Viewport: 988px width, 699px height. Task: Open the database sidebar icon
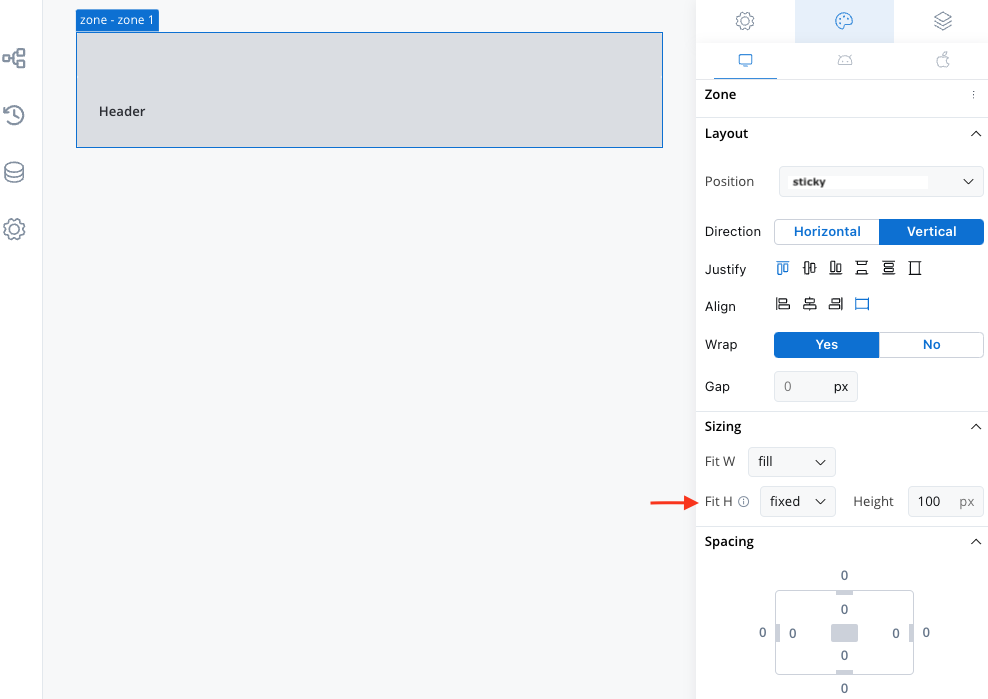click(x=14, y=172)
